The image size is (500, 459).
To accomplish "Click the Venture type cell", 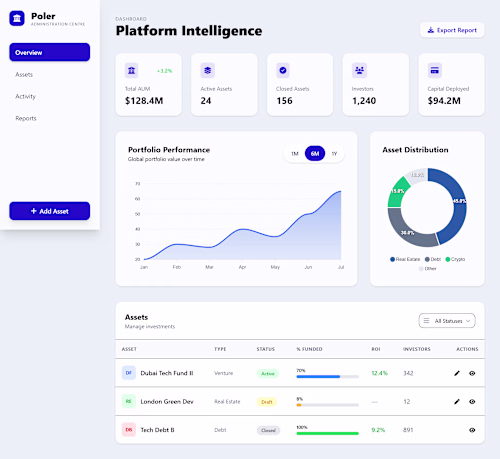I will click(224, 373).
